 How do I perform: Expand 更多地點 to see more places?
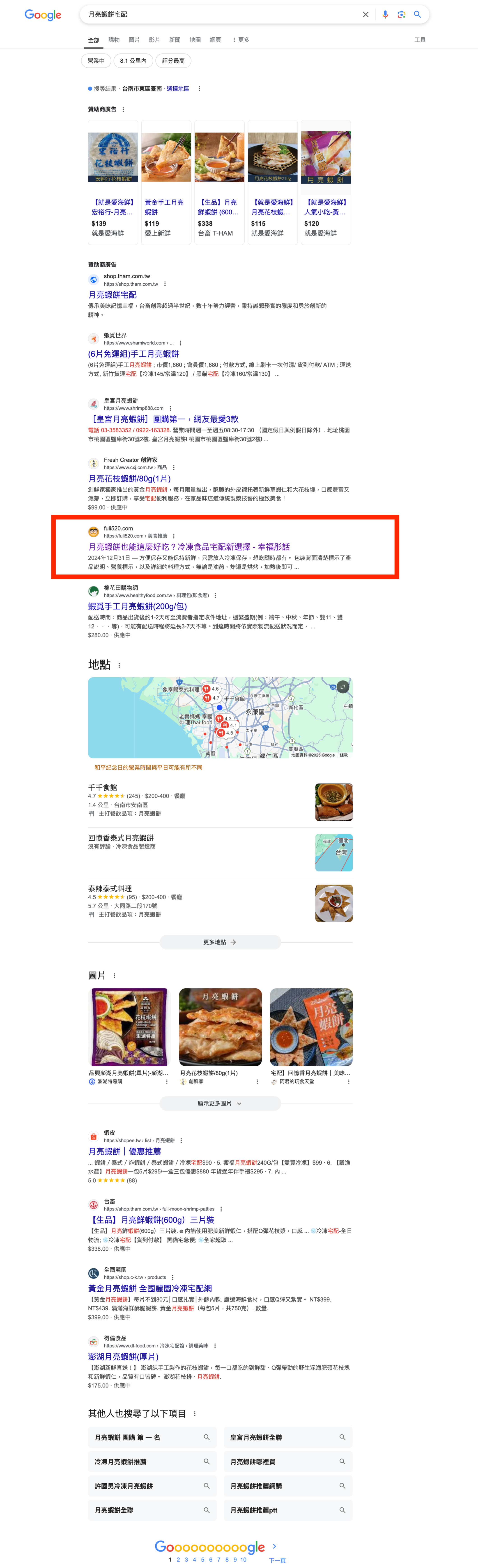pos(220,942)
